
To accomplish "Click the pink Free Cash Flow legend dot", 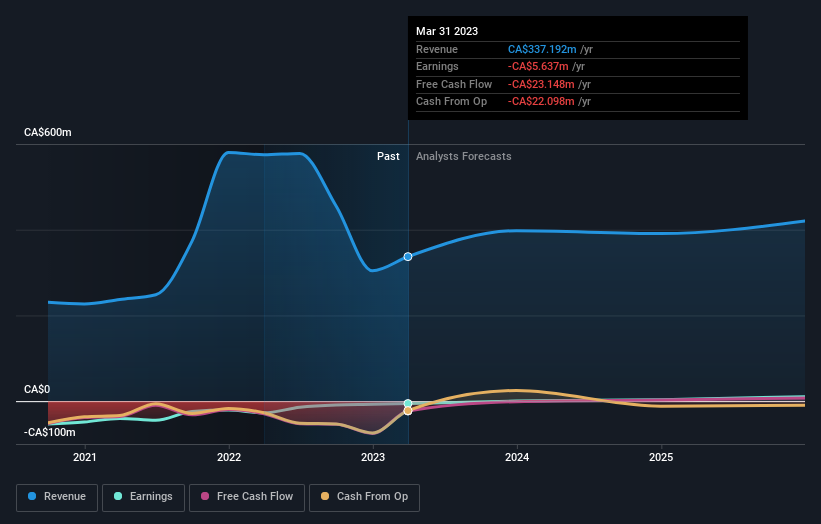I will [x=205, y=496].
